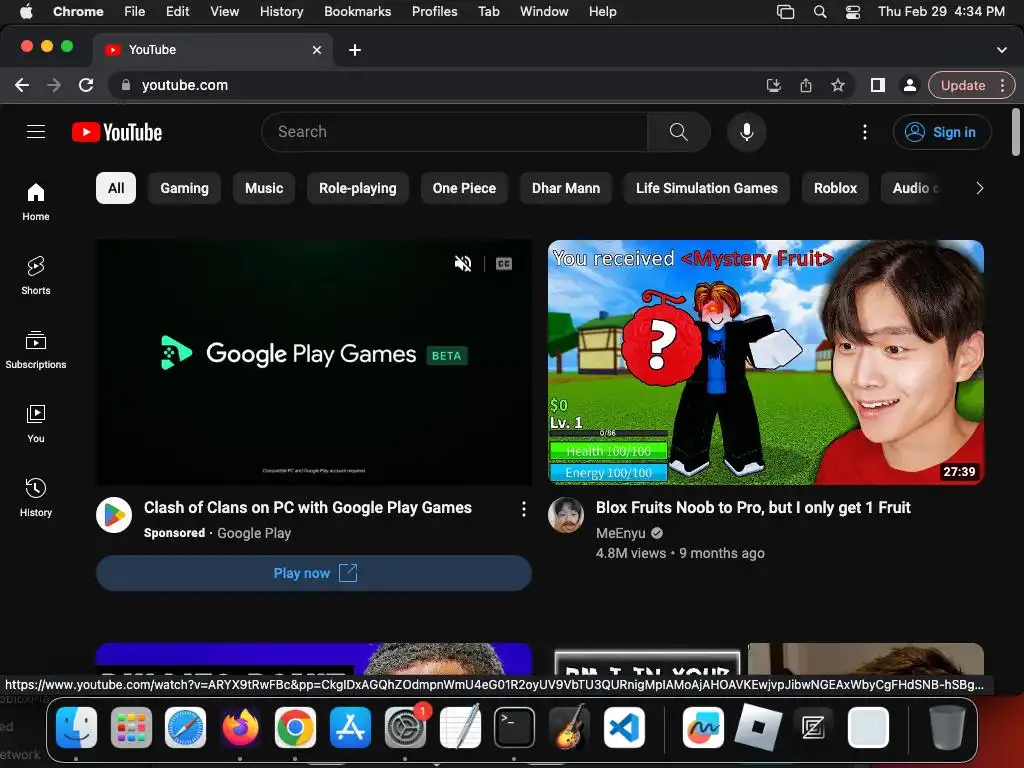
Task: Open GarageBand from the Dock
Action: pyautogui.click(x=569, y=727)
